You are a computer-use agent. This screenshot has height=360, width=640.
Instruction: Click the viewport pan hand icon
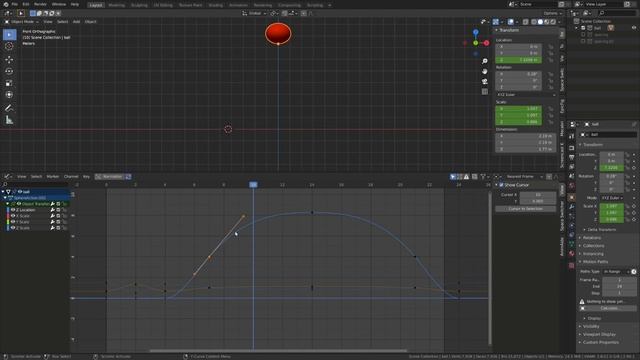pos(484,71)
